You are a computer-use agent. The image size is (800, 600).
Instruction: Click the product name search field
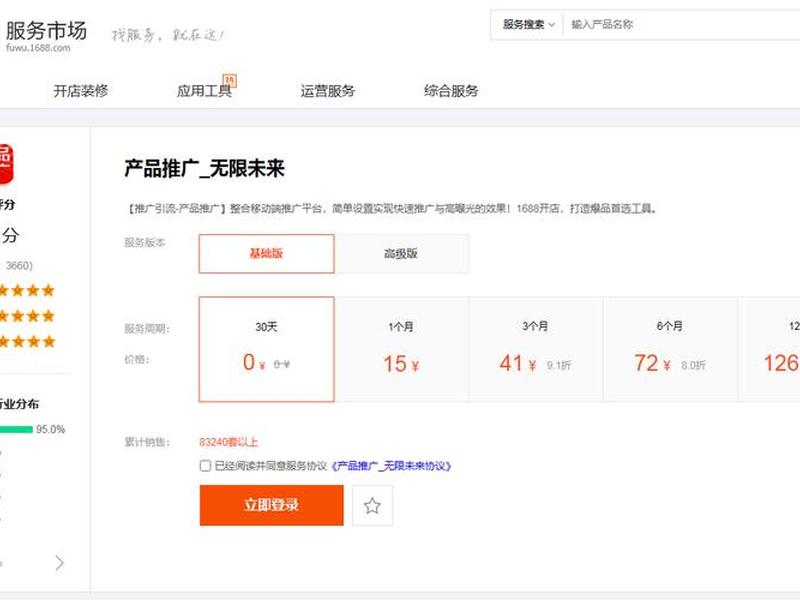pos(682,24)
